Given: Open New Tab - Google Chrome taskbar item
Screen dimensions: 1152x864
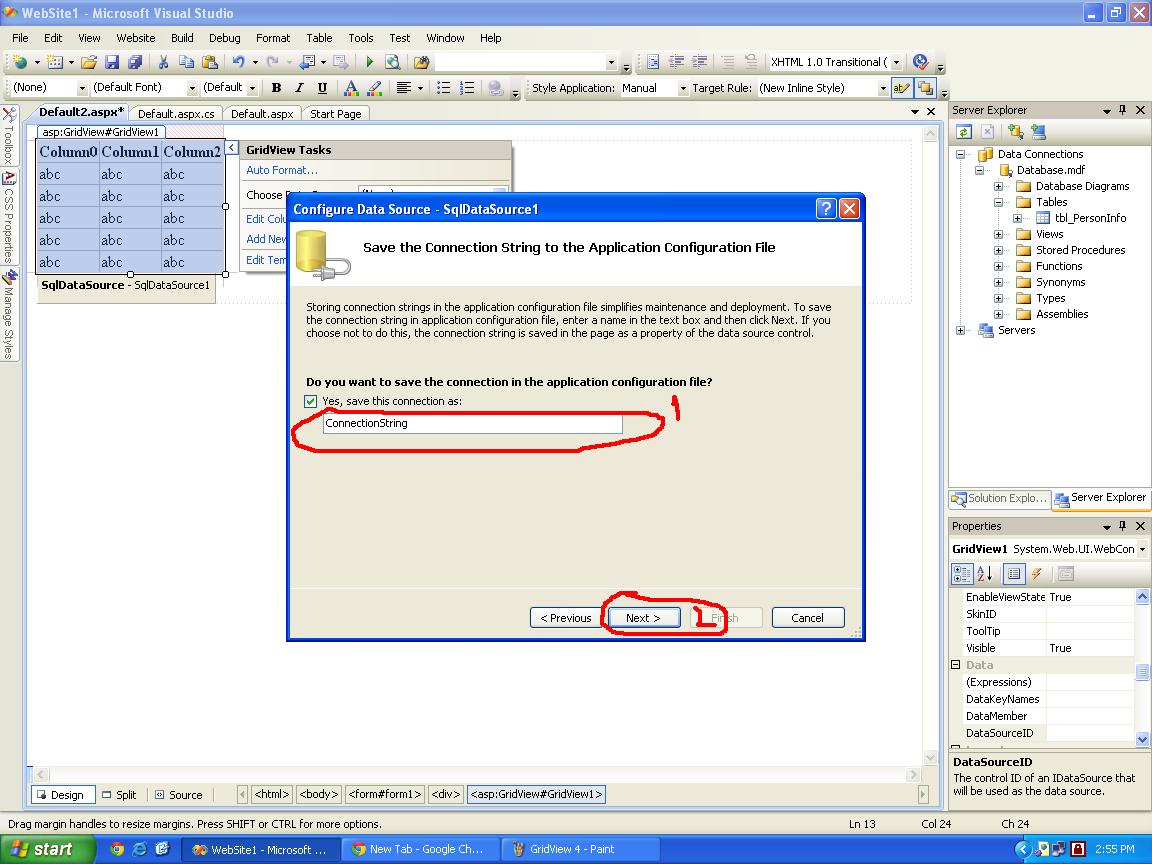Looking at the screenshot, I should 420,849.
